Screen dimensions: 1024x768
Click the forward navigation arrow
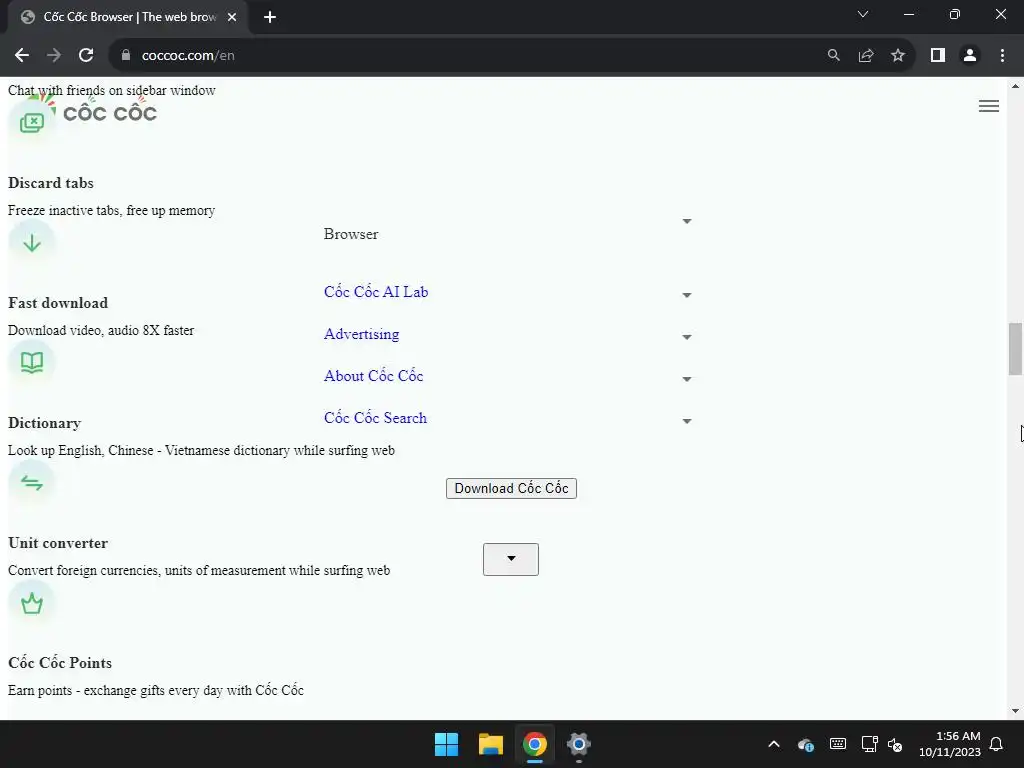click(x=54, y=56)
